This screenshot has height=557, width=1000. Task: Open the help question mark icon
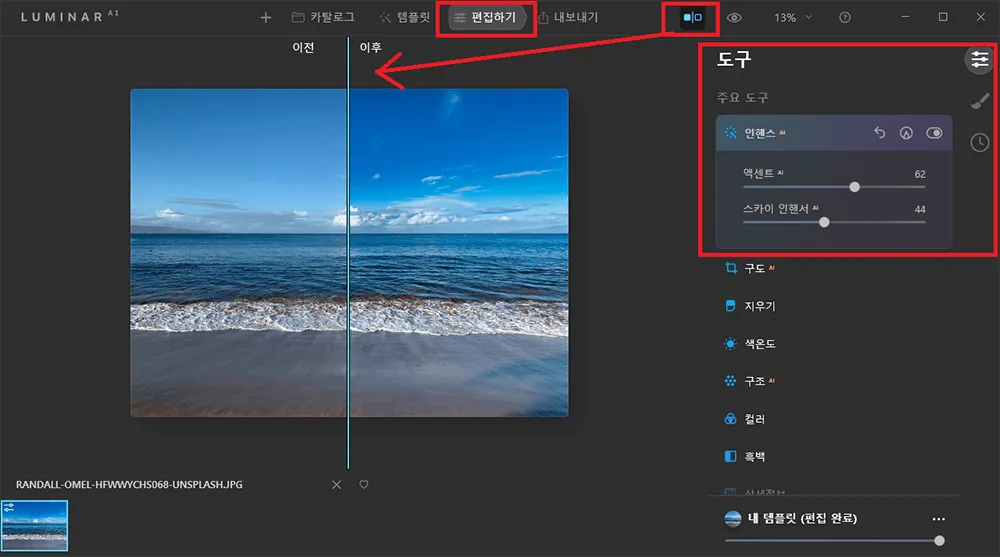[x=845, y=18]
